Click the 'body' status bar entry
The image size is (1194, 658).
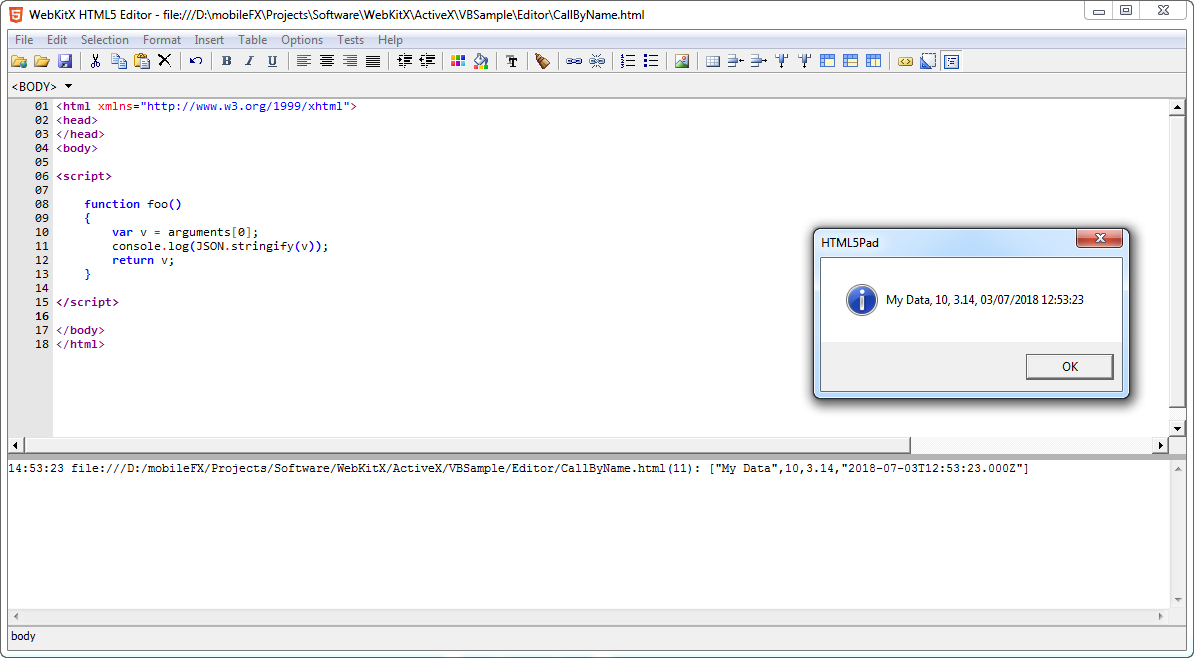tap(24, 636)
